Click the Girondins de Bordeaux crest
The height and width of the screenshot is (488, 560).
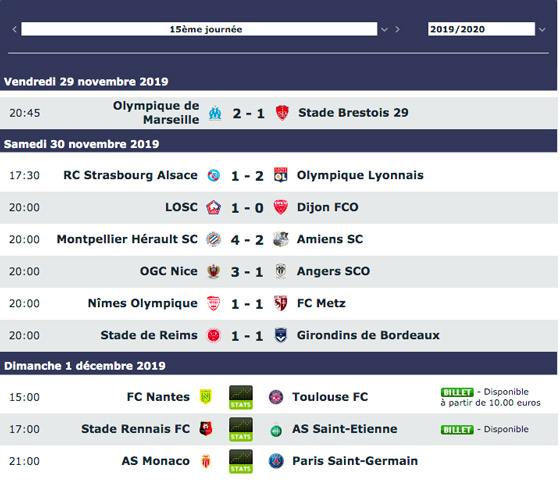point(281,335)
